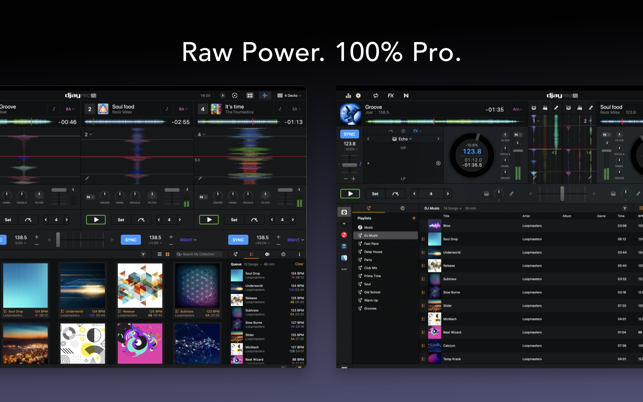643x402 pixels.
Task: Click key lock note icon on Soul food deck
Action: click(166, 109)
